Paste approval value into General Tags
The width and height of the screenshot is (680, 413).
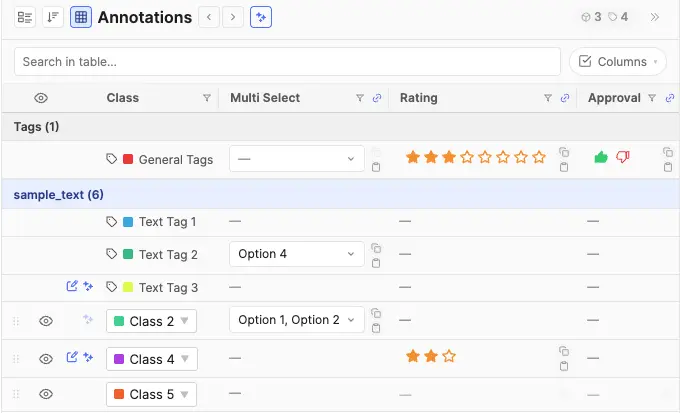point(668,167)
